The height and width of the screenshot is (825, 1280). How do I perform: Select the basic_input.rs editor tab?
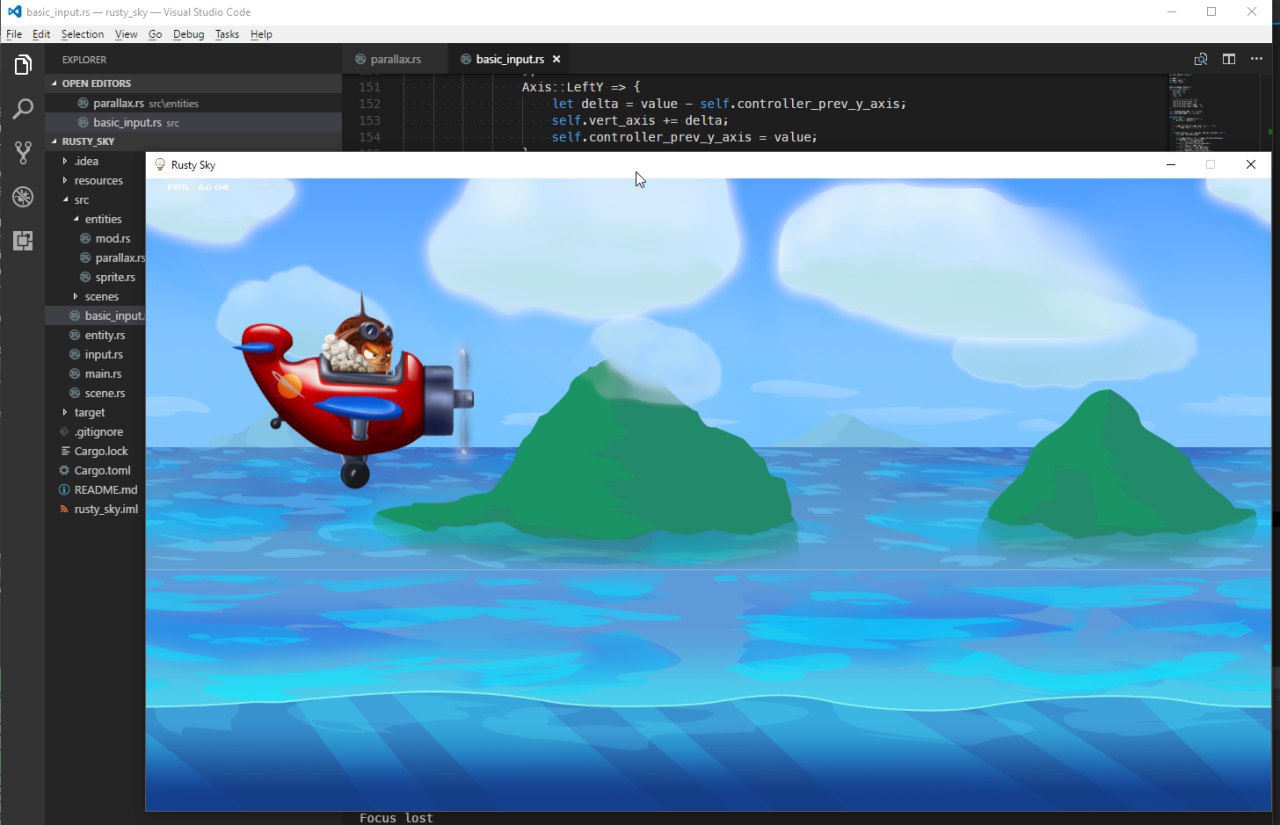(x=510, y=59)
